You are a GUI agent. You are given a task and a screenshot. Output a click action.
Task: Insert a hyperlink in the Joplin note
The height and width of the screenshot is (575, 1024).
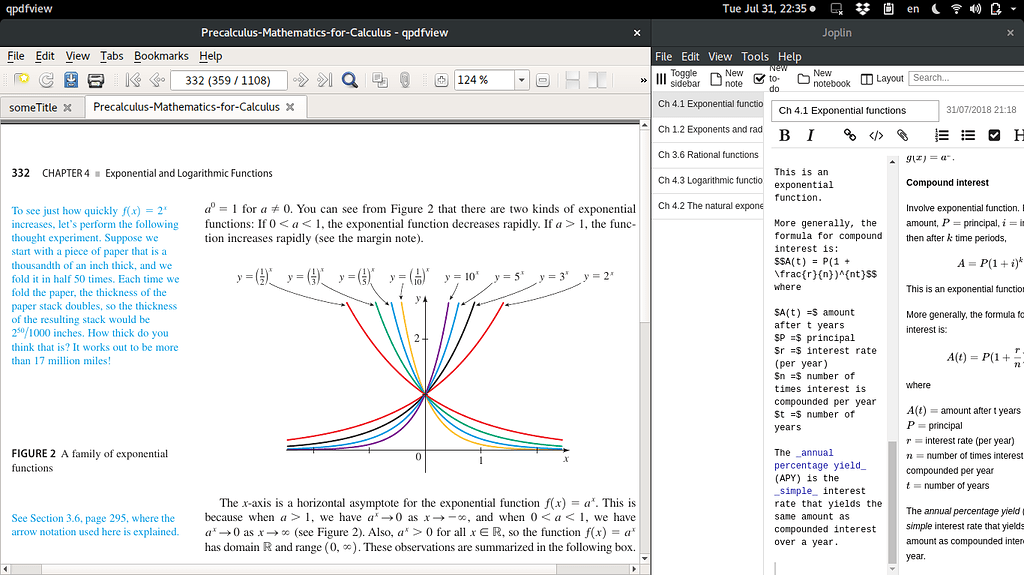tap(849, 135)
